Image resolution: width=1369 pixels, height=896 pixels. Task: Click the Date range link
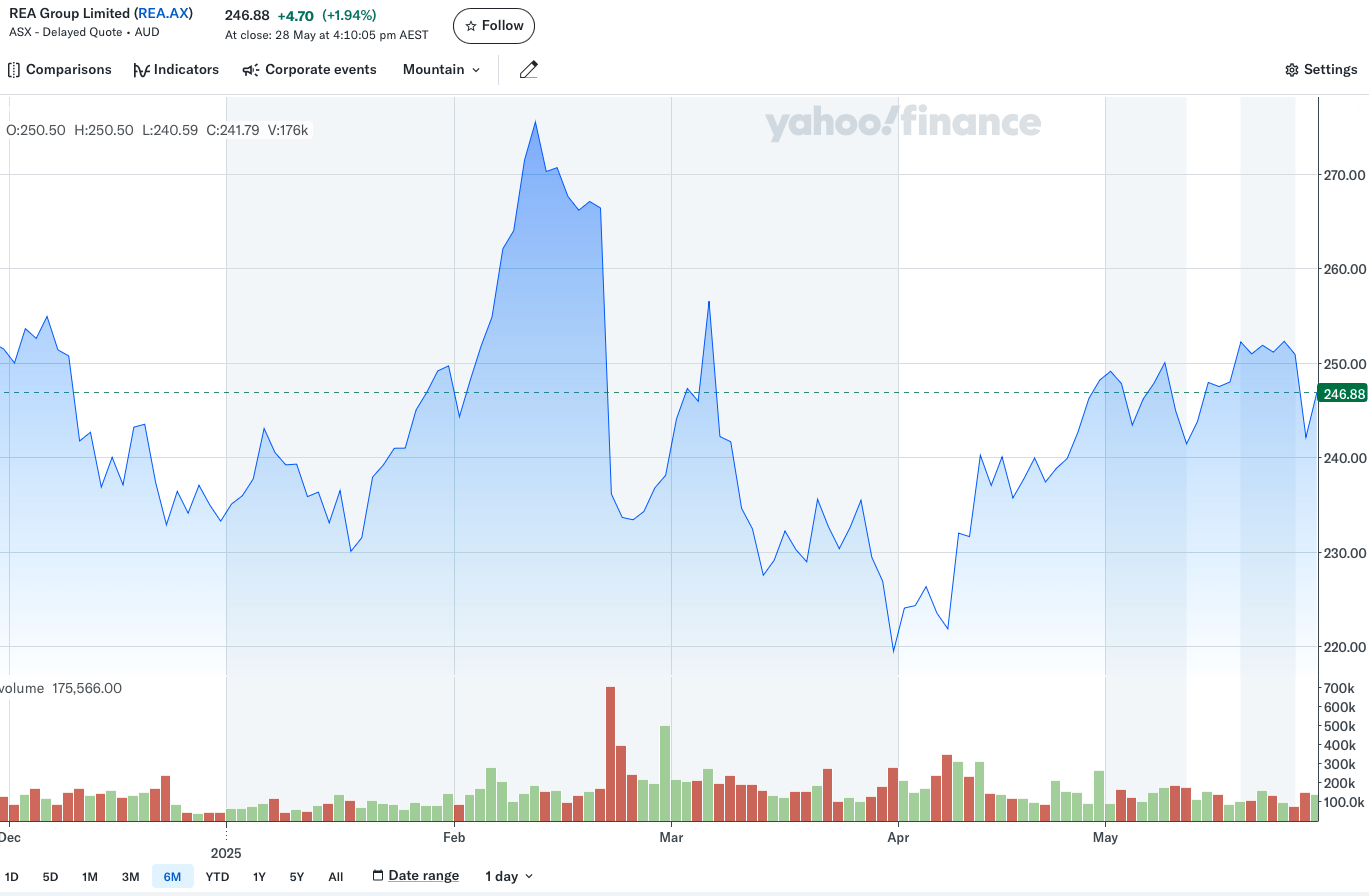pyautogui.click(x=424, y=876)
